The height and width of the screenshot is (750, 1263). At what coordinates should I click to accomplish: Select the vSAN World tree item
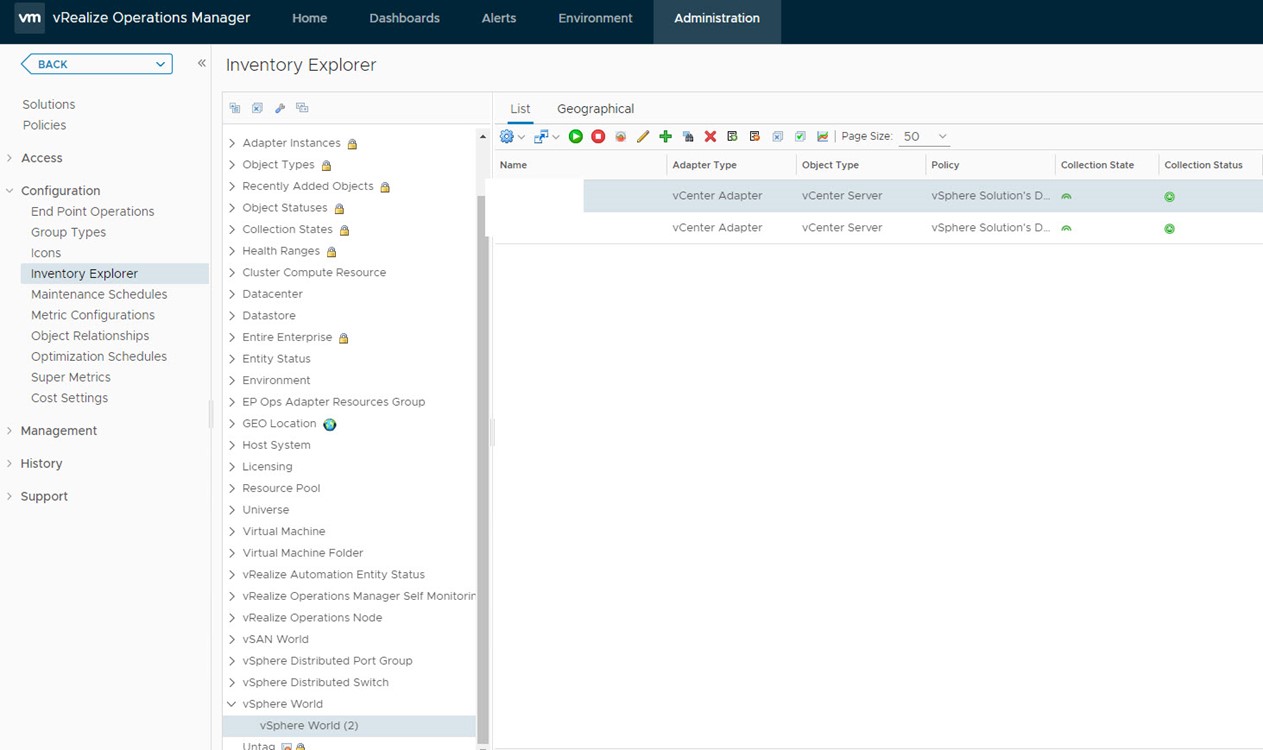(275, 639)
